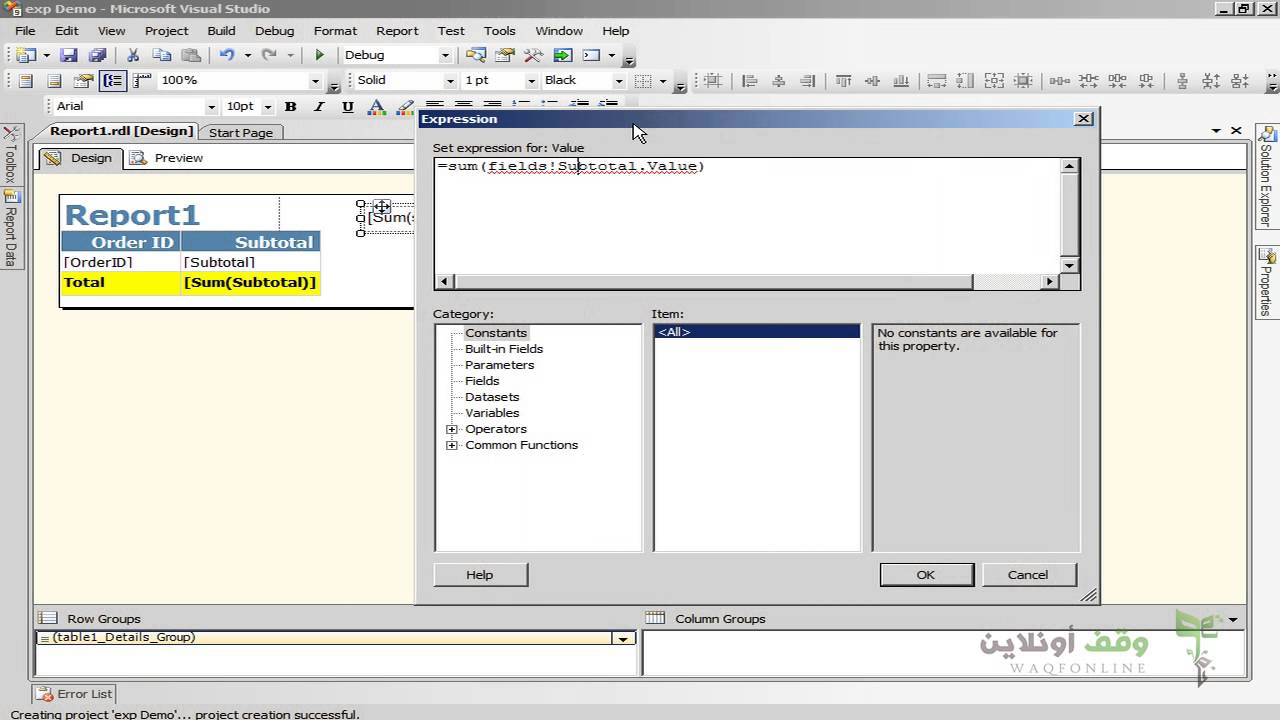Open the table1_Details_Group row group dropdown
The width and height of the screenshot is (1280, 720).
pyautogui.click(x=623, y=638)
